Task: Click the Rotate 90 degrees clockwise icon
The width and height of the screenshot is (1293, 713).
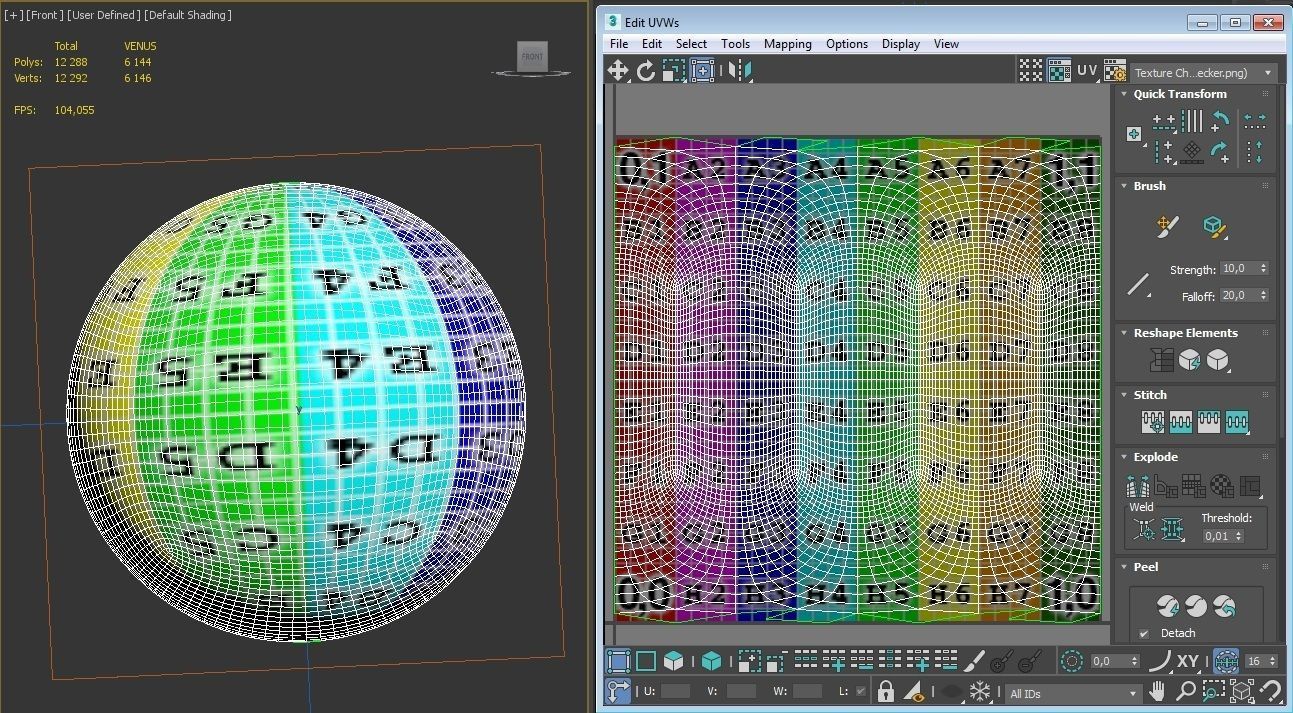Action: tap(1220, 152)
